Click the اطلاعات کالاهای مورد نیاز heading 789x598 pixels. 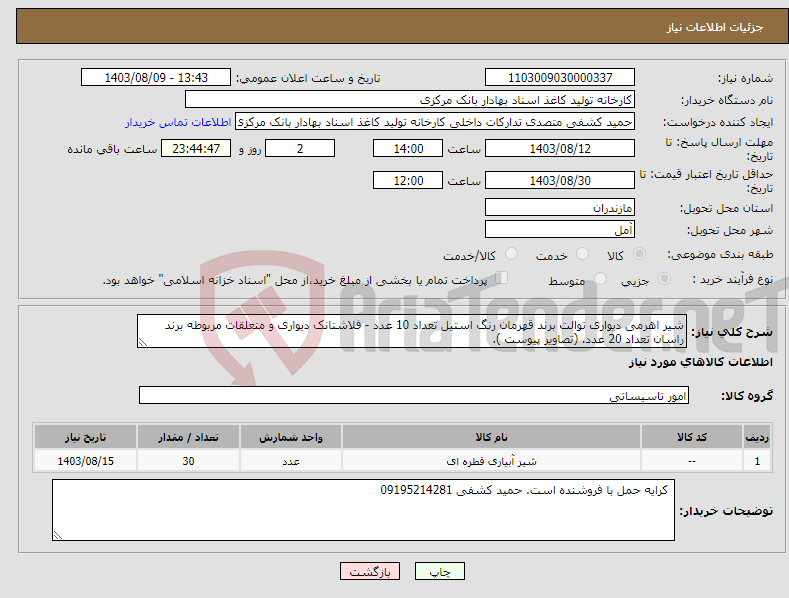coord(700,362)
